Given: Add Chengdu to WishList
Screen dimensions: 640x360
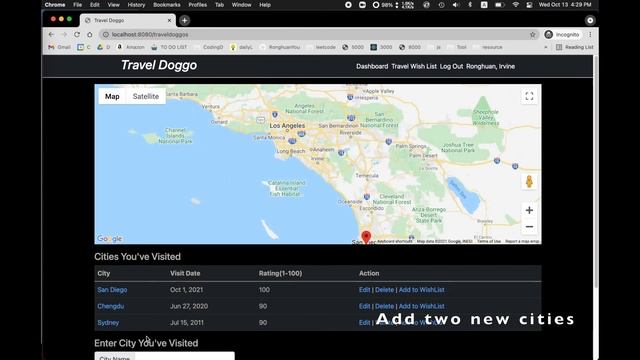Looking at the screenshot, I should click(422, 306).
